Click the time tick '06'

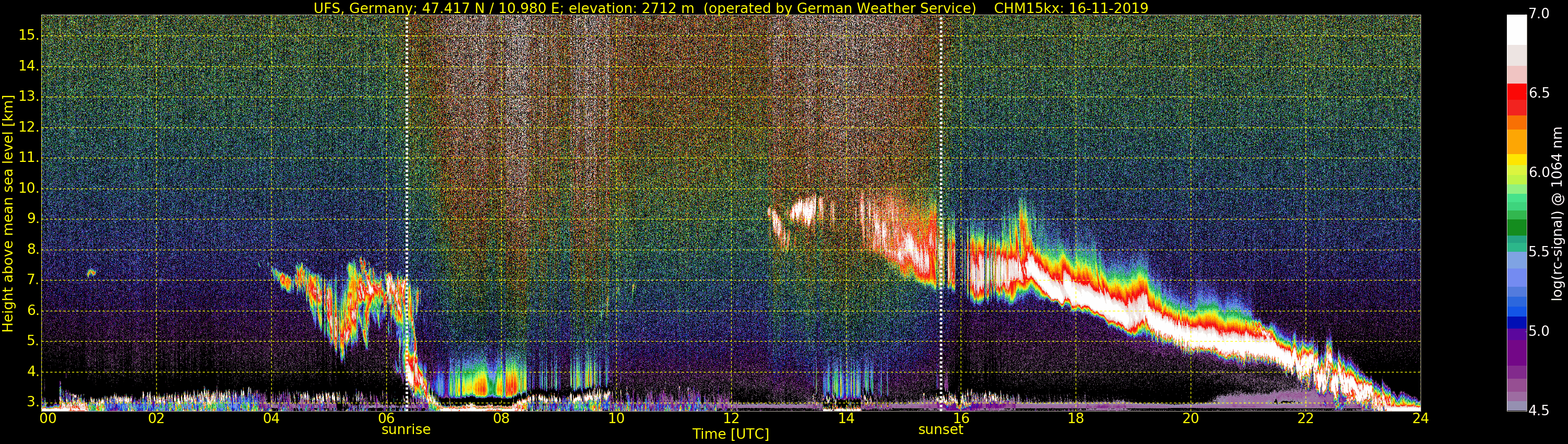[387, 418]
